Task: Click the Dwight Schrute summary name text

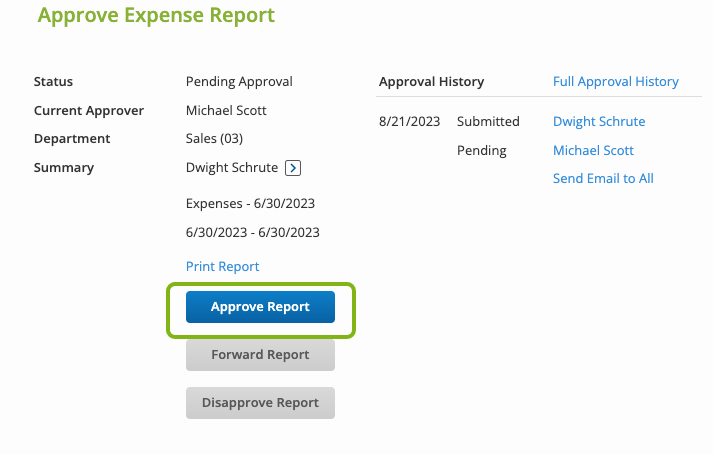Action: coord(232,168)
